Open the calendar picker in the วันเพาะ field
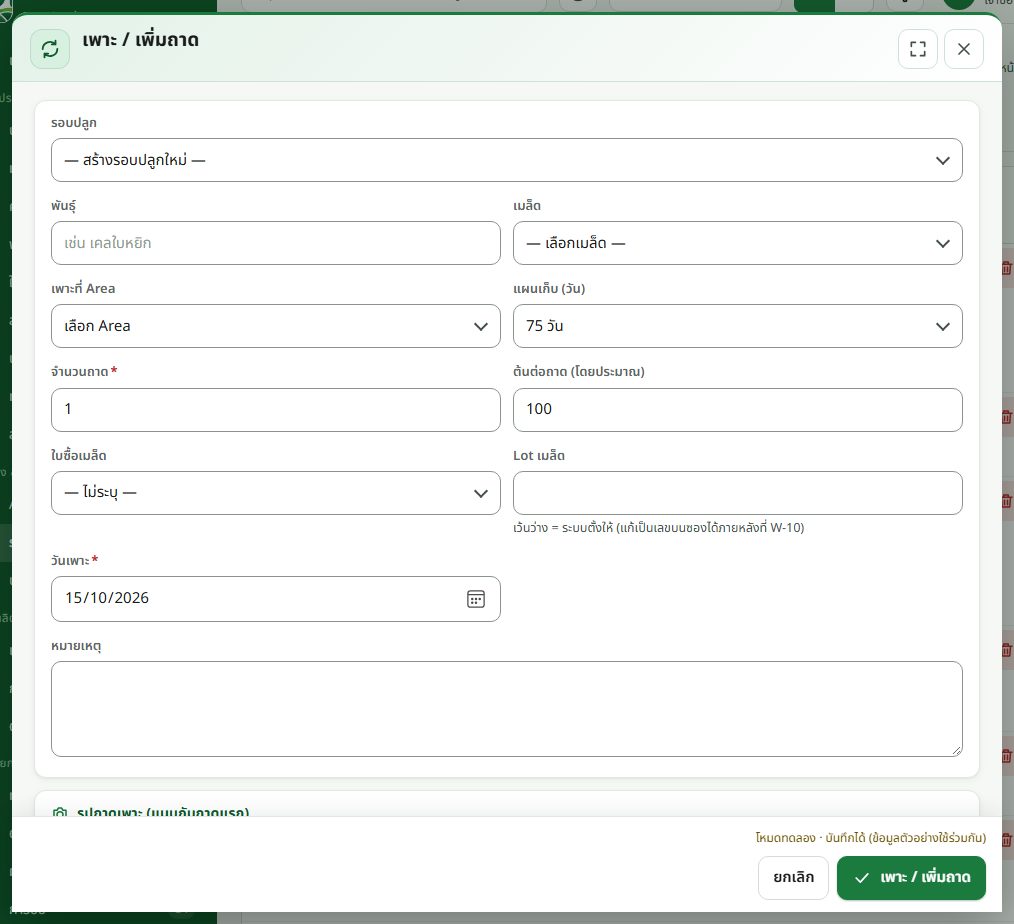The image size is (1014, 924). tap(476, 599)
